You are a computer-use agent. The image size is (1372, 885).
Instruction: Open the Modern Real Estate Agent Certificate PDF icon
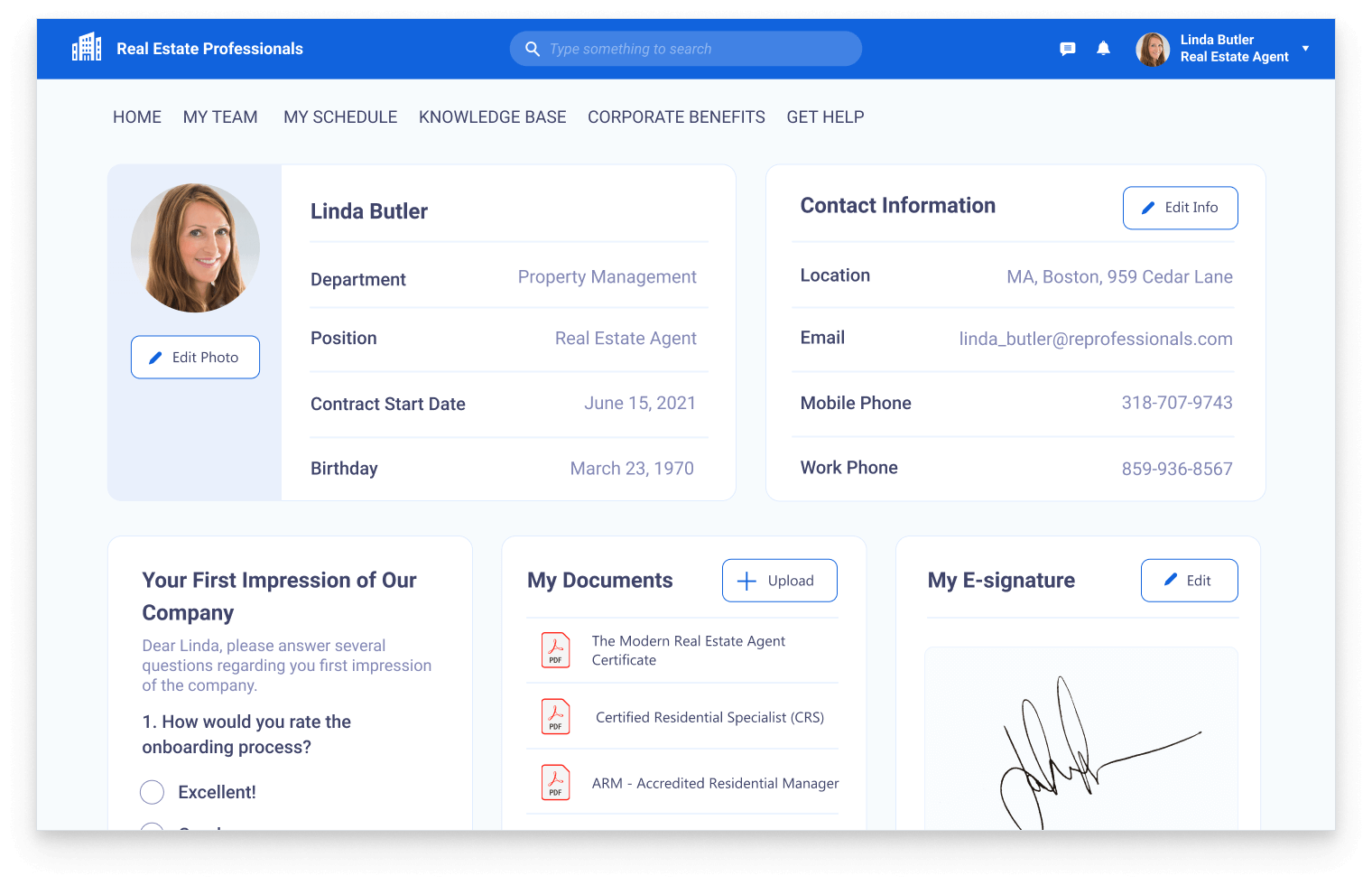coord(555,650)
